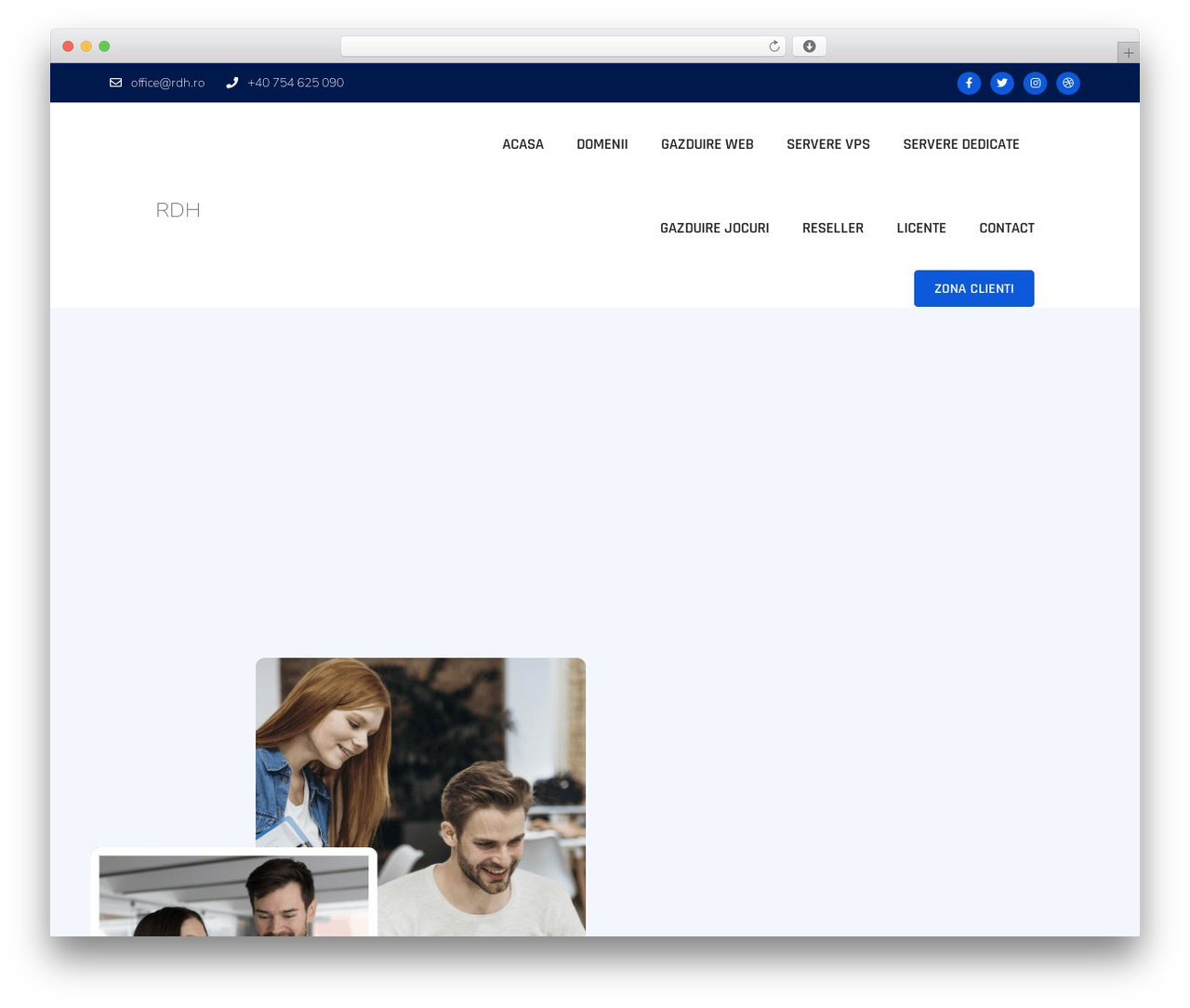Go to the ACASA menu item
The image size is (1190, 1008).
(x=523, y=144)
